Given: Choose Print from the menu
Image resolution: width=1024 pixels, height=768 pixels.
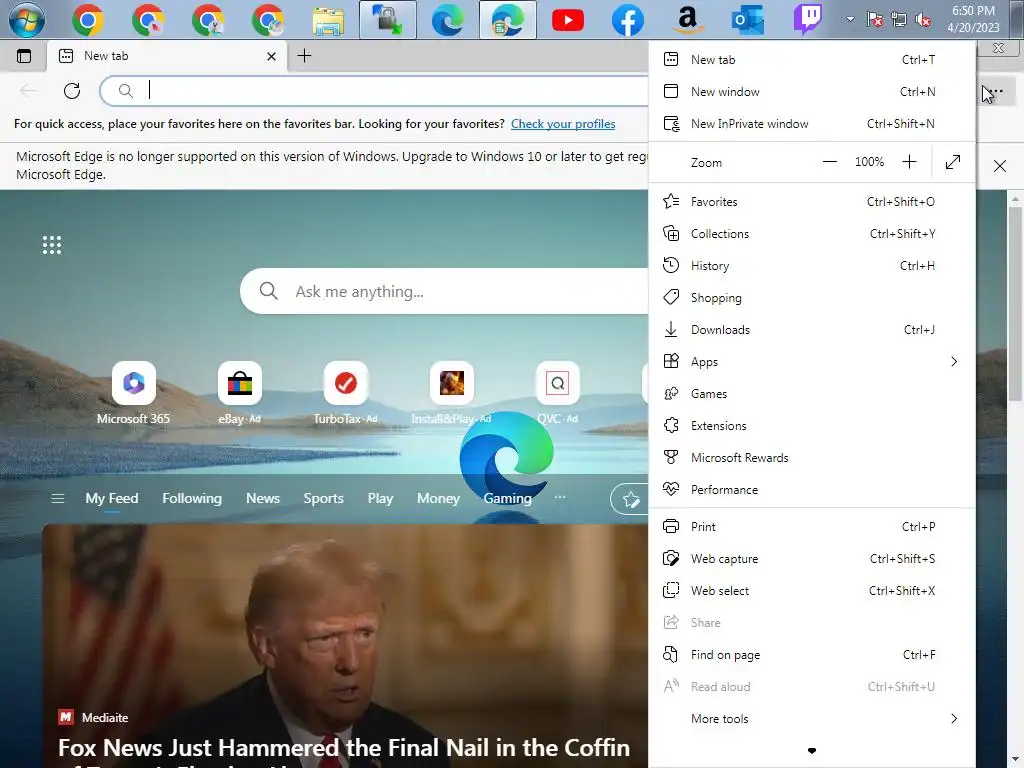Looking at the screenshot, I should coord(812,526).
